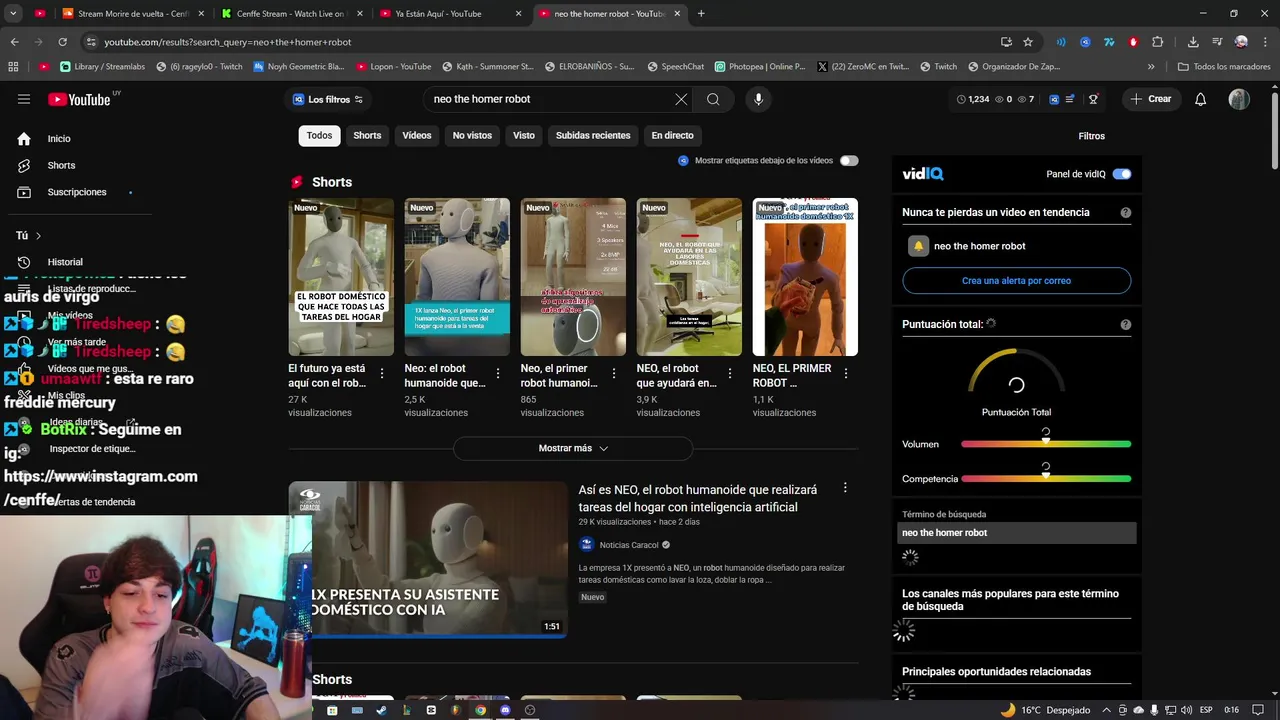Select the 'Subidas recientes' filter chip
This screenshot has width=1280, height=720.
tap(593, 136)
